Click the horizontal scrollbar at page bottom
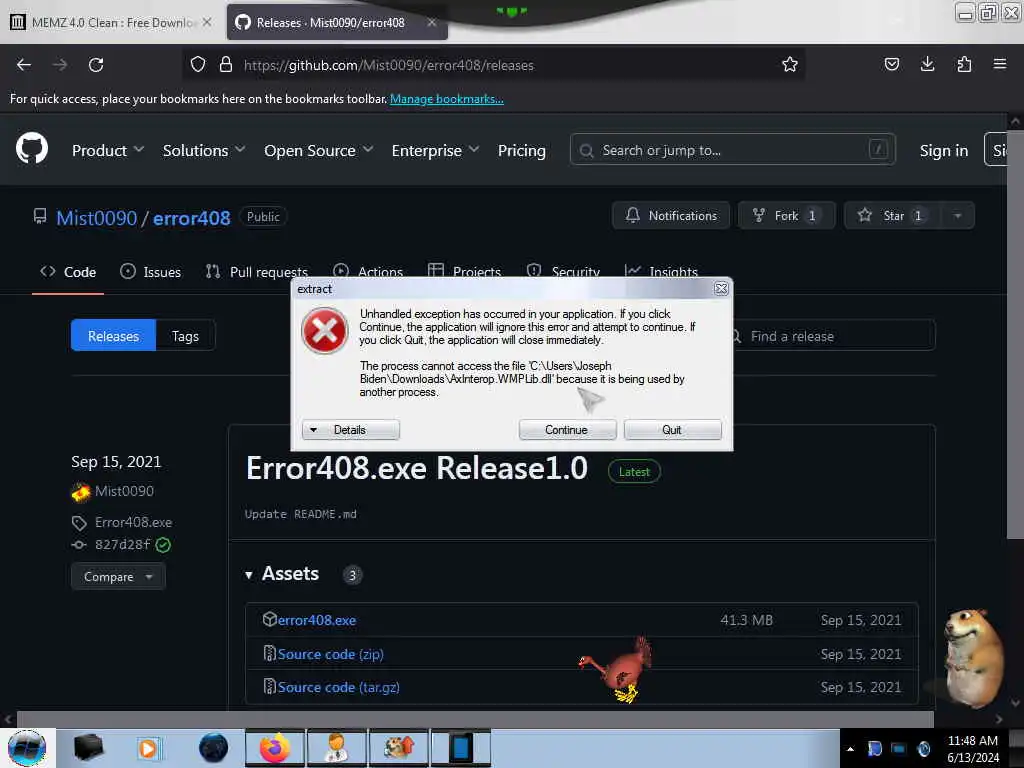This screenshot has width=1024, height=768. (x=475, y=719)
